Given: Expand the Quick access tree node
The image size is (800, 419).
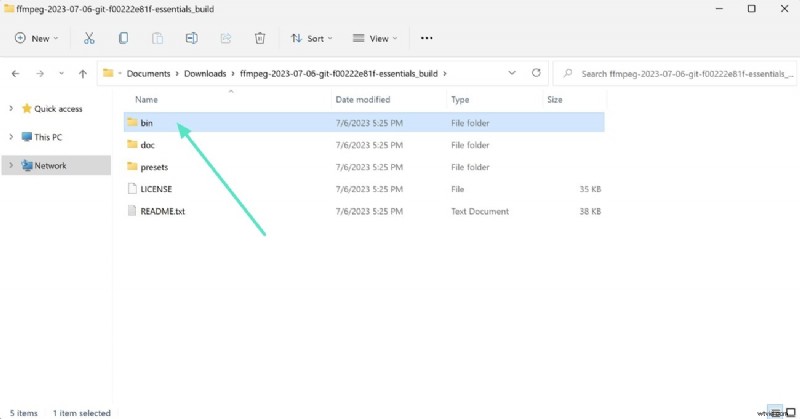Looking at the screenshot, I should point(10,109).
